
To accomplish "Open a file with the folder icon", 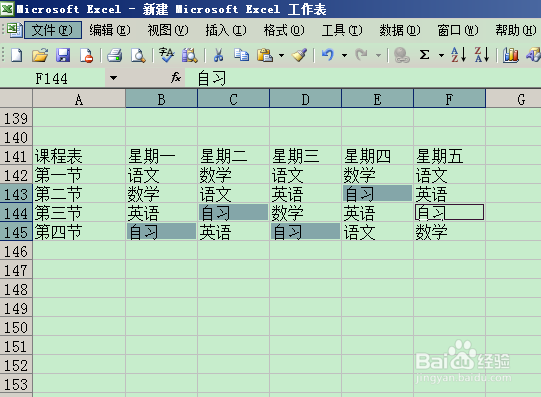I will (40, 55).
